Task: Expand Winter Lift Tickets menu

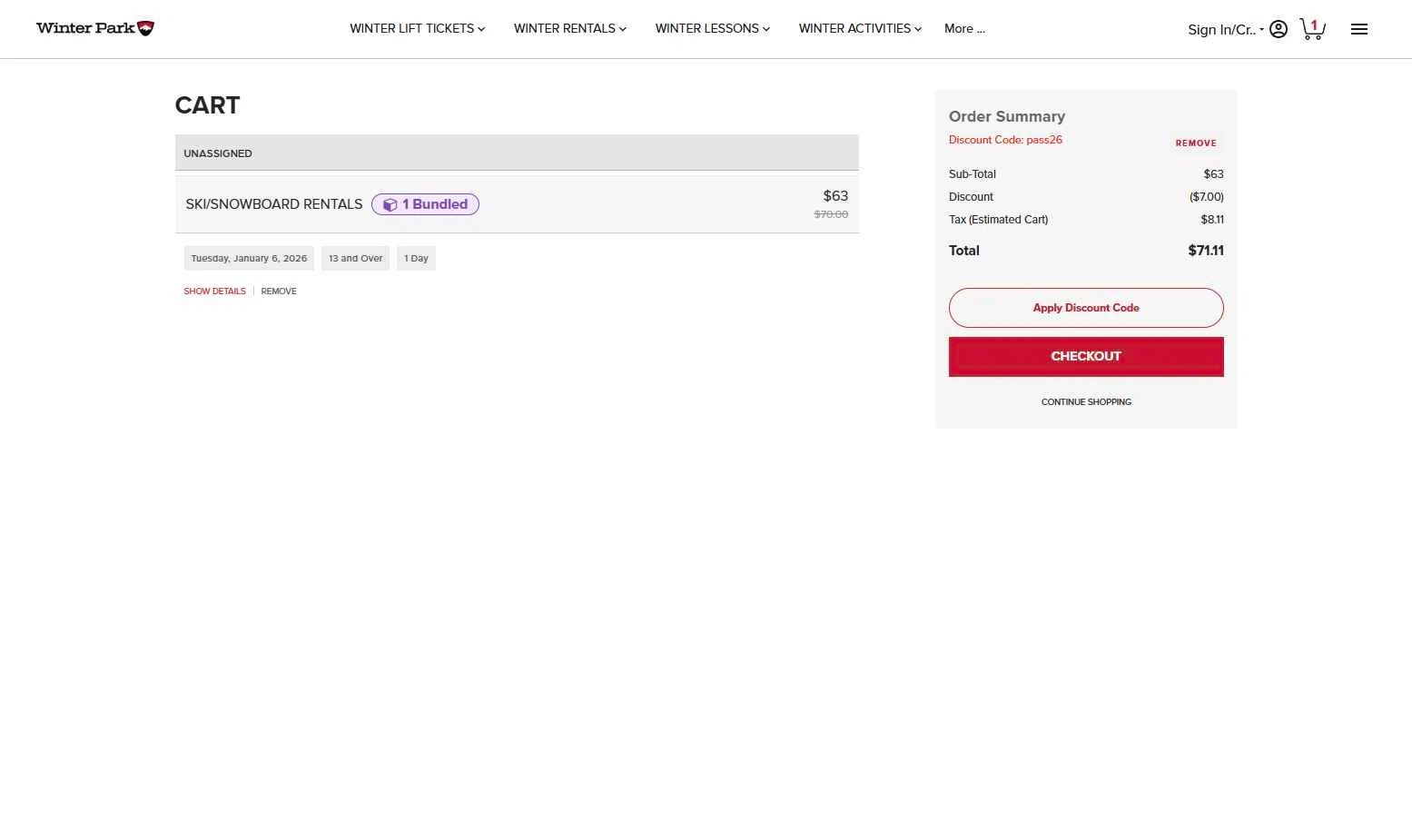Action: (418, 28)
